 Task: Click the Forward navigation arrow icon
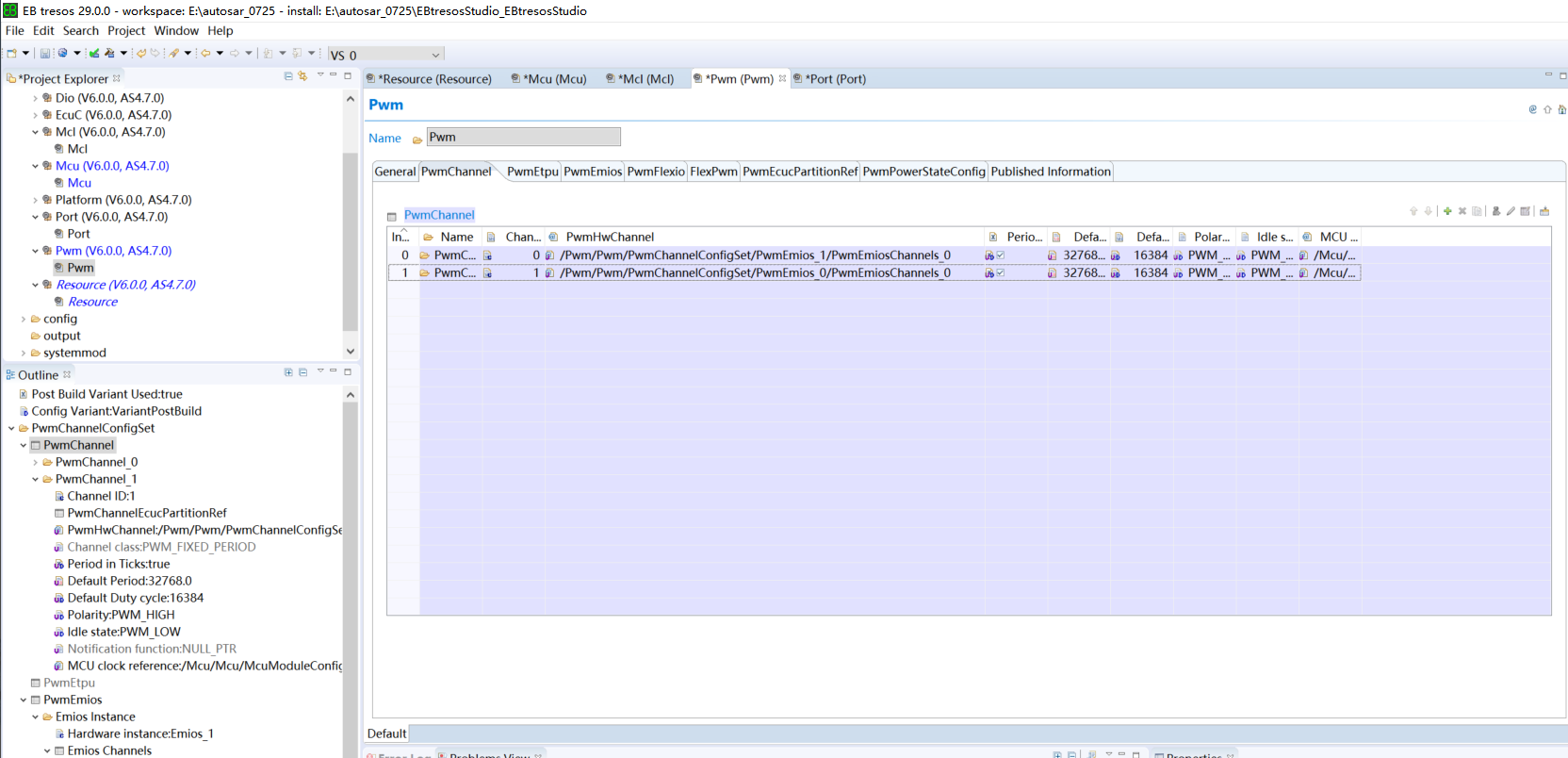coord(235,54)
